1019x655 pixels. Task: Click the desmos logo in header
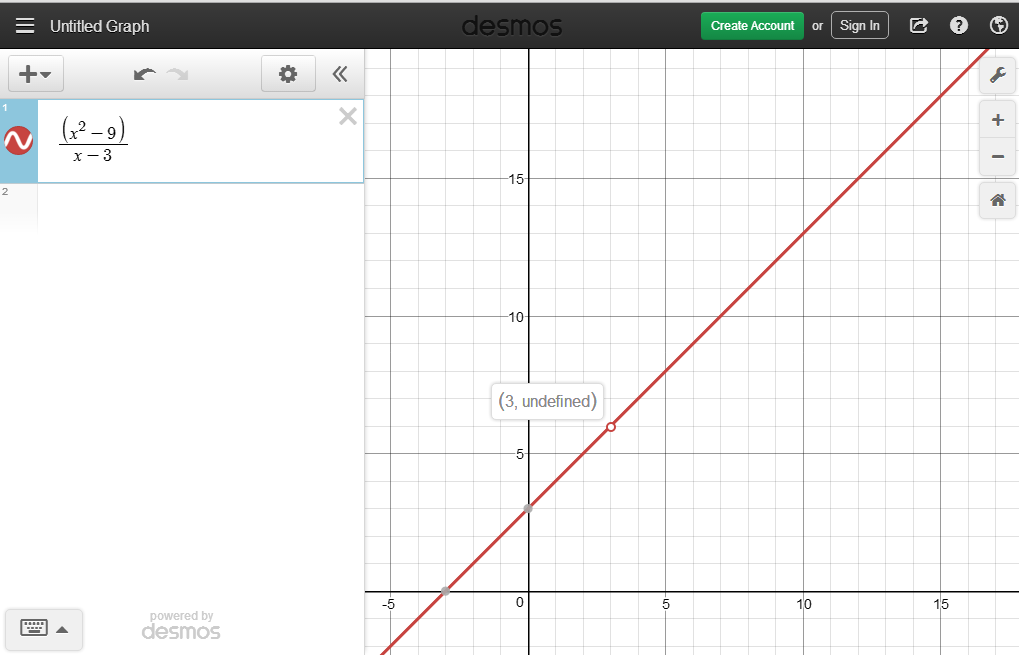[x=511, y=27]
